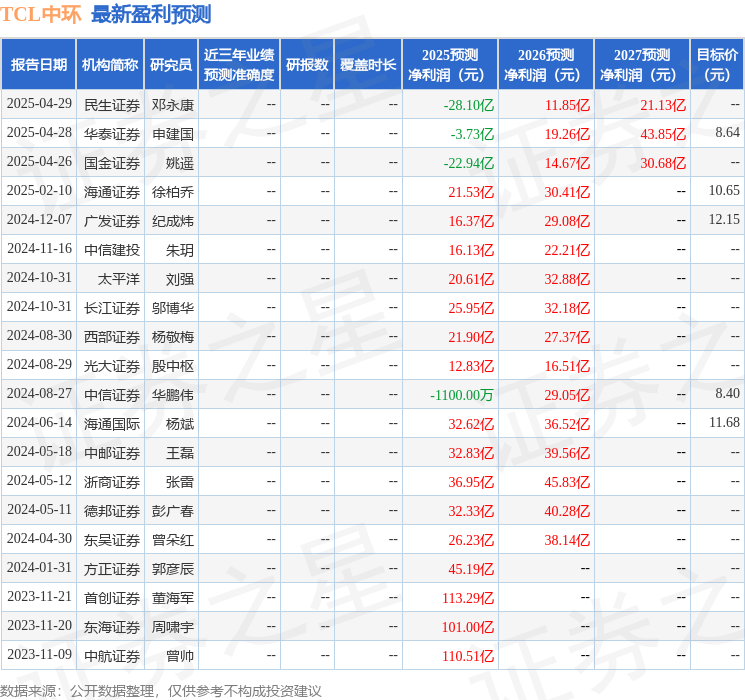Click the target price 8.40
The height and width of the screenshot is (700, 745).
pyautogui.click(x=727, y=393)
